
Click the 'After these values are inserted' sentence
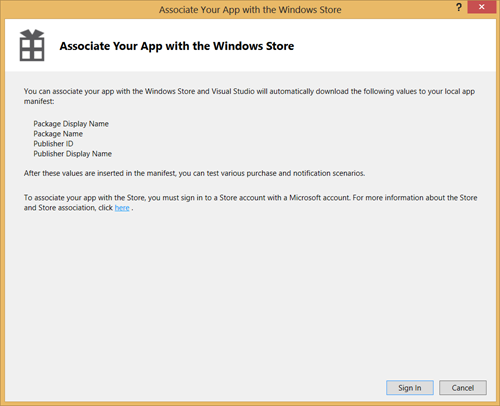point(194,173)
